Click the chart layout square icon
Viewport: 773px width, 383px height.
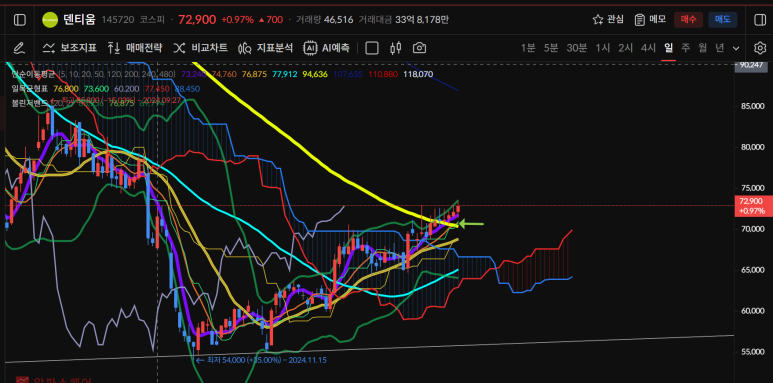pos(372,48)
